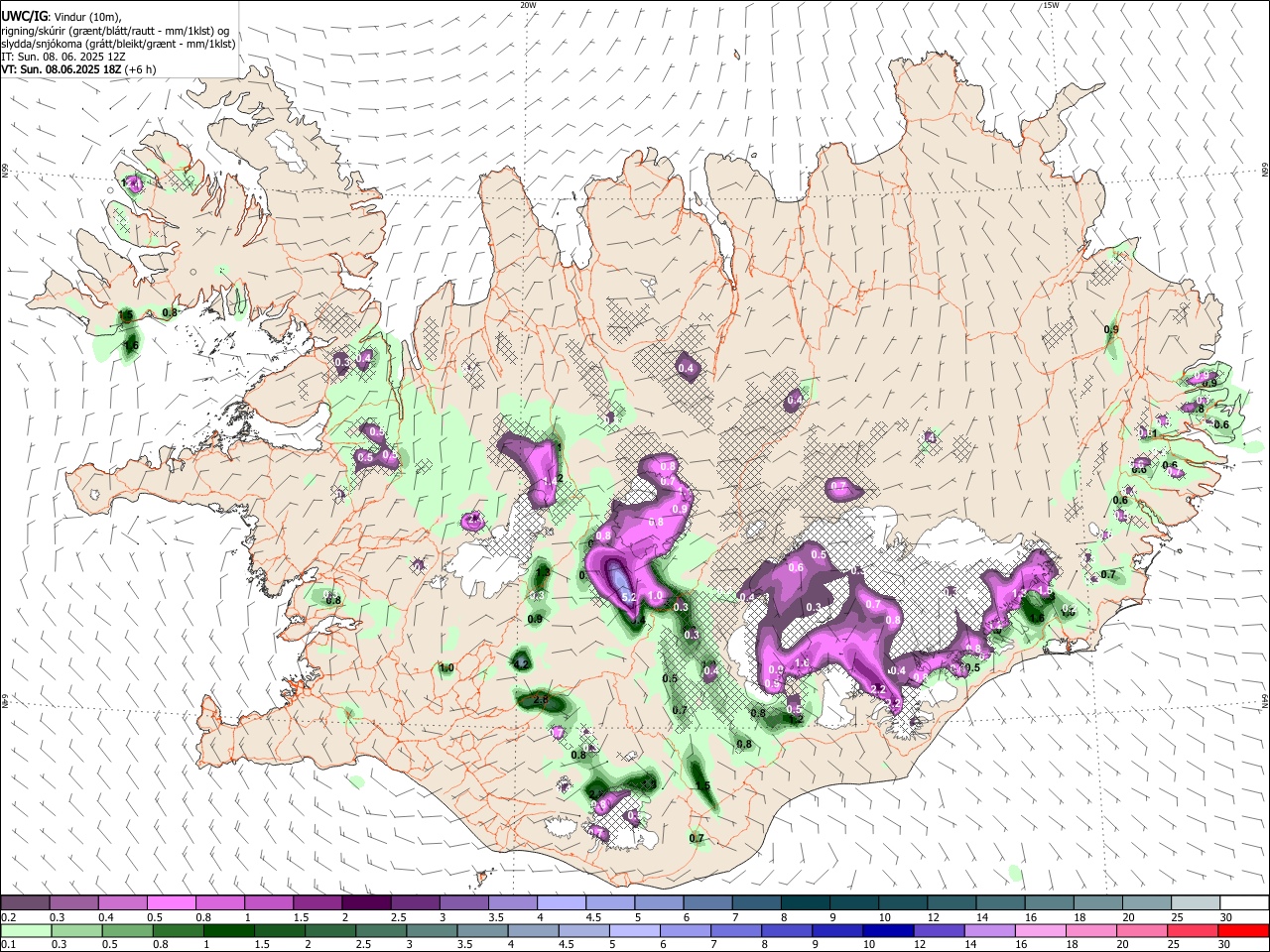Pick the pale pink 16 swatch in the rain row
The image size is (1270, 952).
click(1040, 930)
